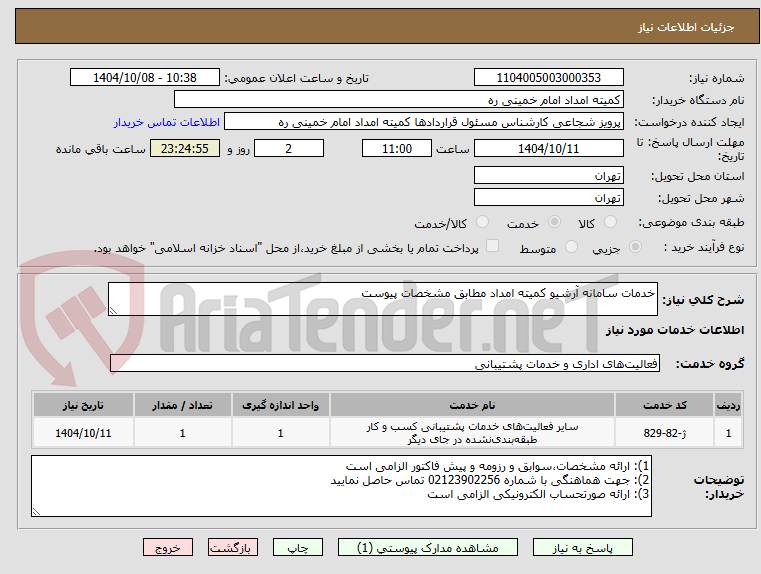Click the remaining time field 23:24:55
The image size is (761, 574).
(185, 148)
